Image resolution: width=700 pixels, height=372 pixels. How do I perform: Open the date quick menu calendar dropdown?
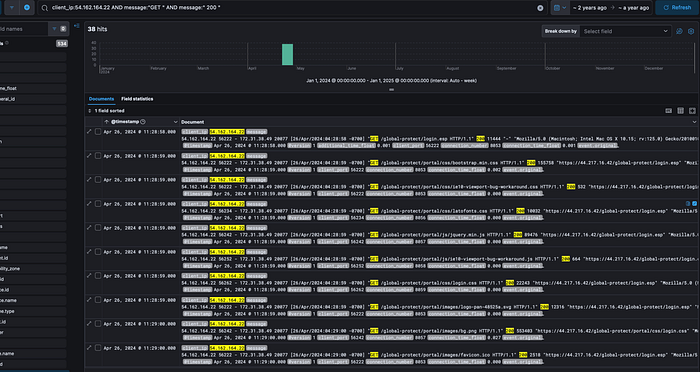click(x=560, y=8)
